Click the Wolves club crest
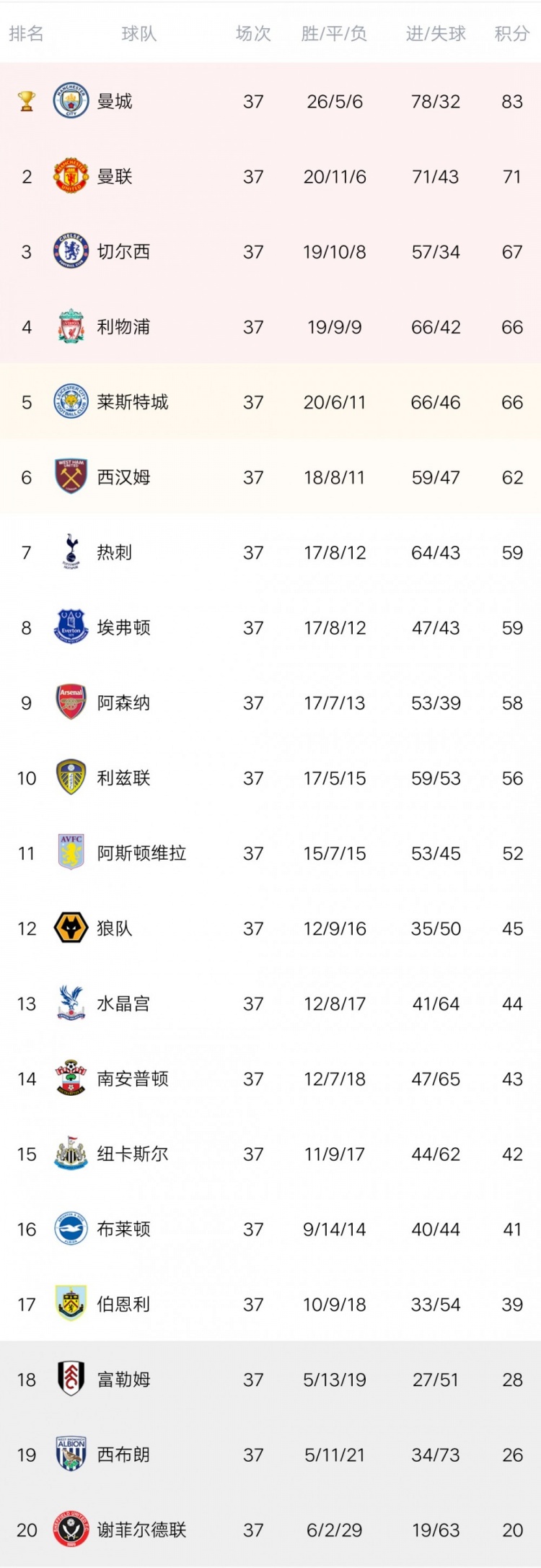 (71, 928)
